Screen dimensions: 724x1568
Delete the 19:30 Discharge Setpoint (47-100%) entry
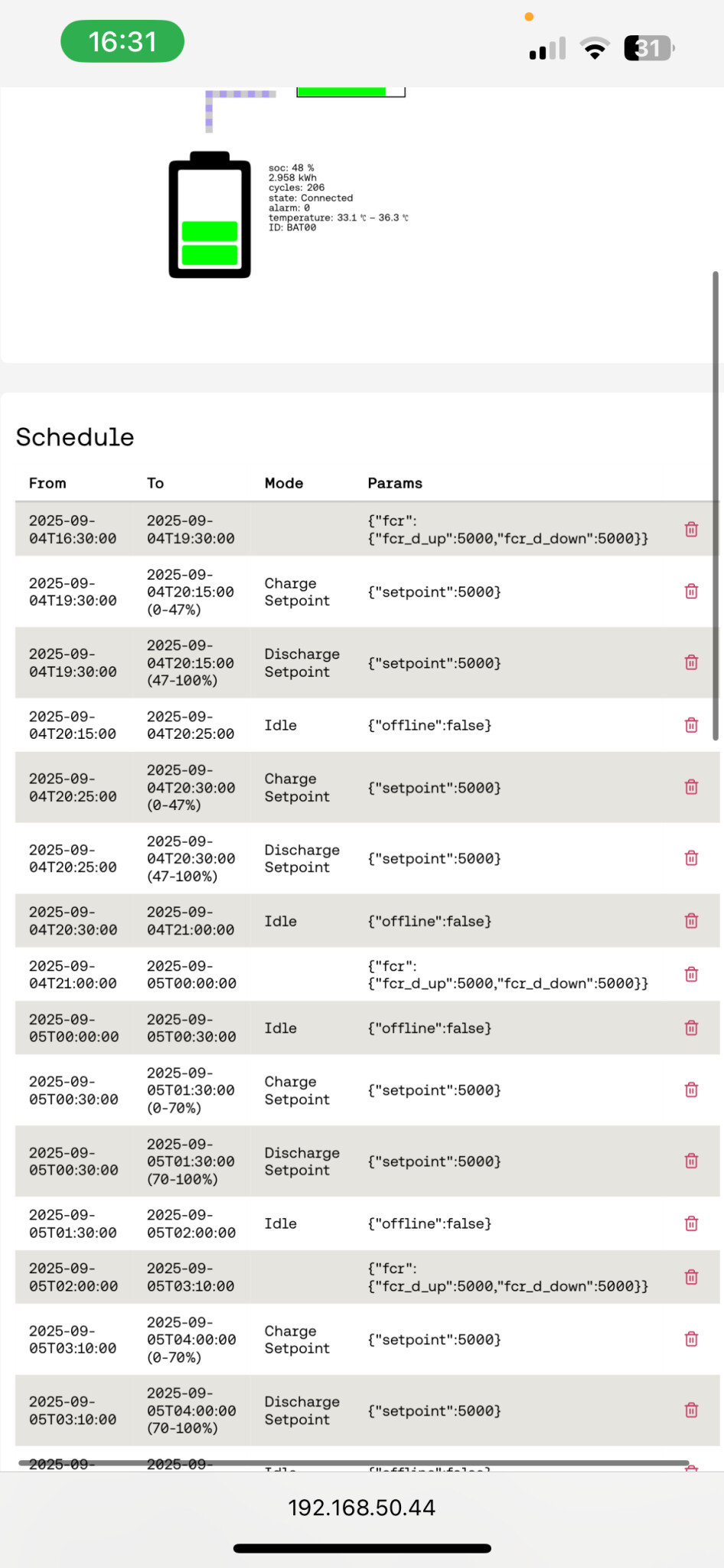click(x=691, y=662)
